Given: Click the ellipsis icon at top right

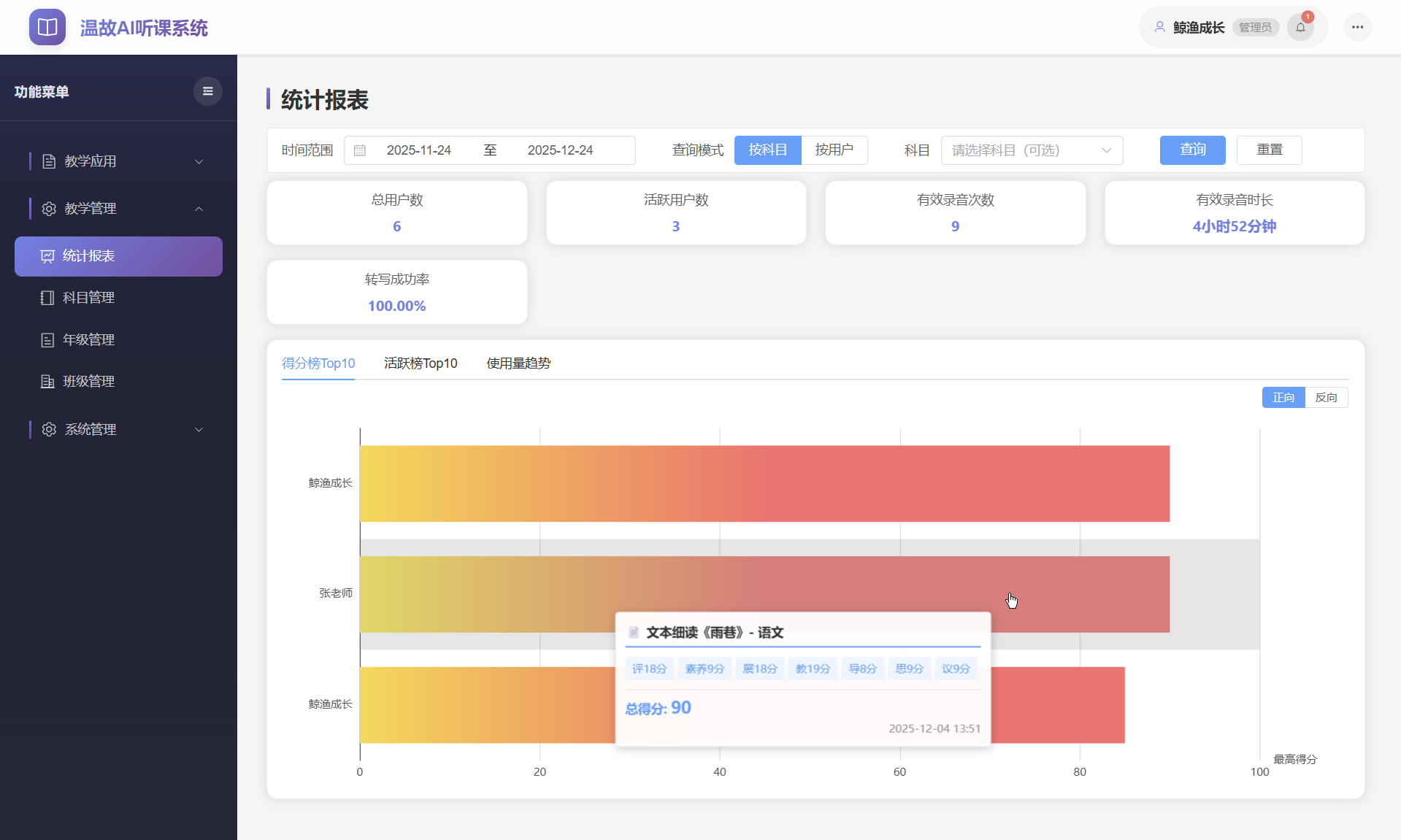Looking at the screenshot, I should [1357, 26].
